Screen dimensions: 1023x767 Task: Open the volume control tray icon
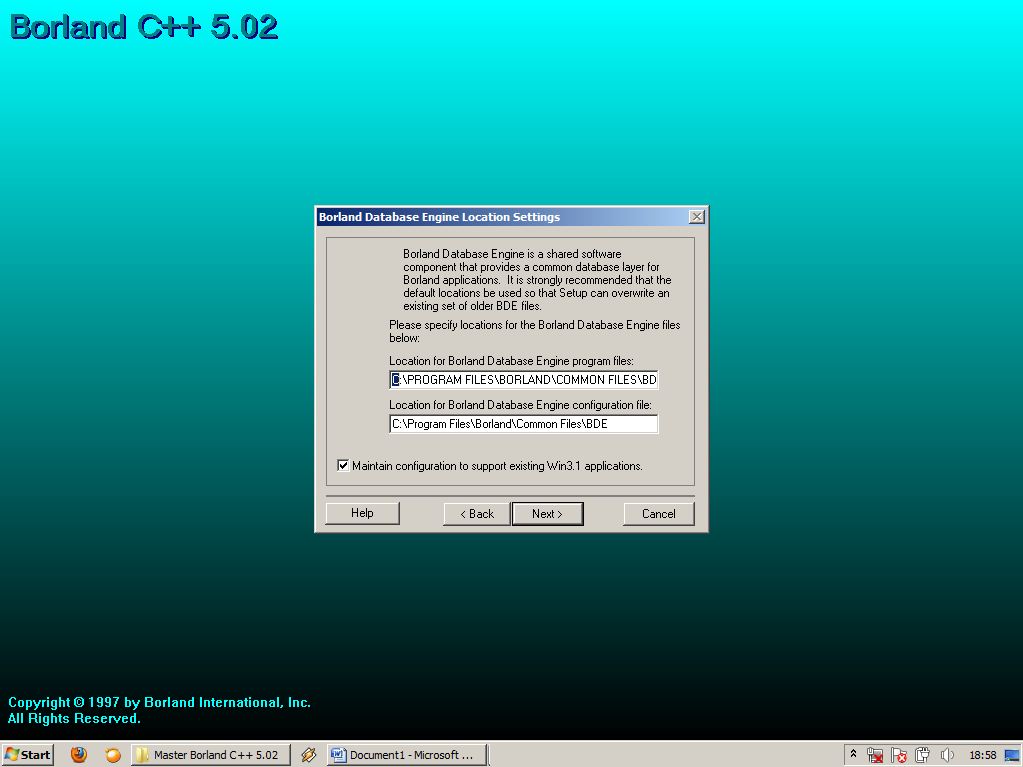947,755
